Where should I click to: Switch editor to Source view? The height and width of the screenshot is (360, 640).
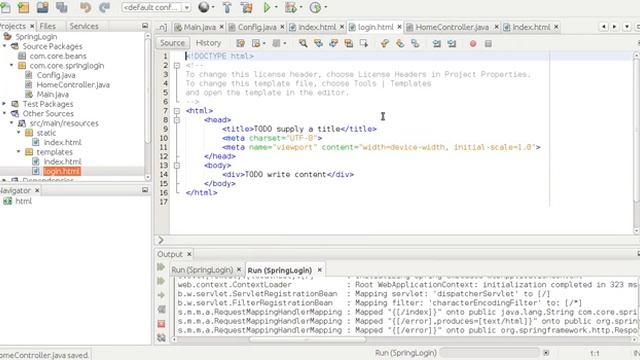(172, 43)
